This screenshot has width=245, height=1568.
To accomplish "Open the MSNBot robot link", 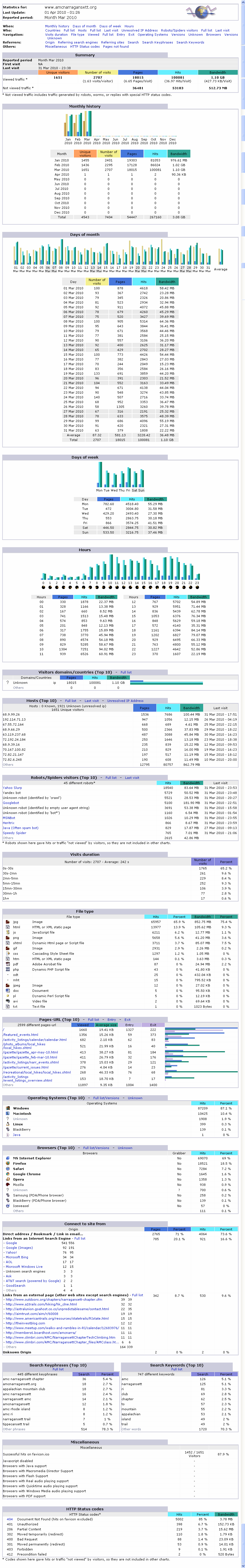I will point(9,818).
